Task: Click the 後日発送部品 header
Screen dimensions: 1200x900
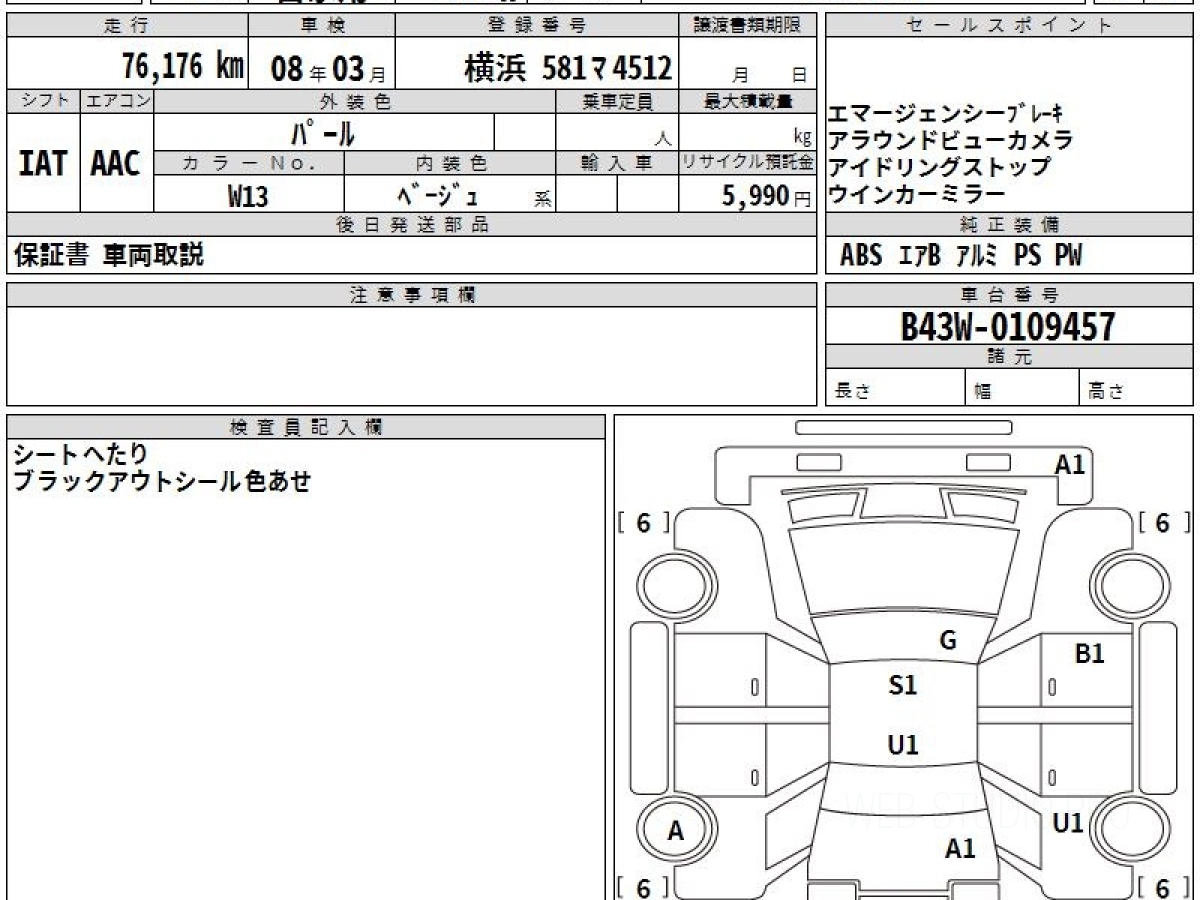Action: pyautogui.click(x=411, y=225)
